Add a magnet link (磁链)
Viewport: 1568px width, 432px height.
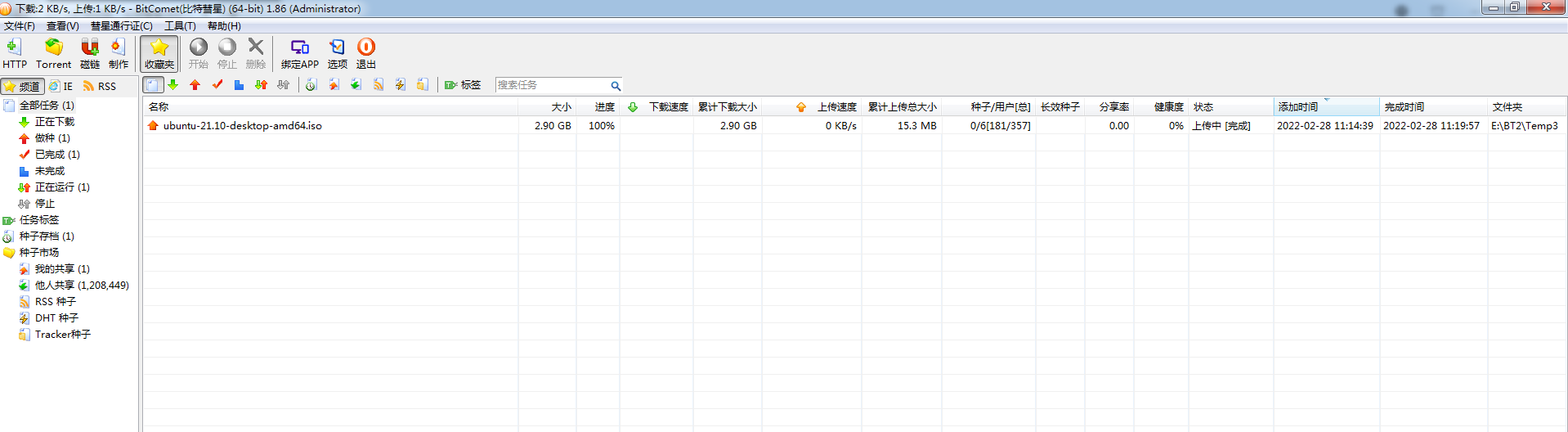(x=90, y=54)
